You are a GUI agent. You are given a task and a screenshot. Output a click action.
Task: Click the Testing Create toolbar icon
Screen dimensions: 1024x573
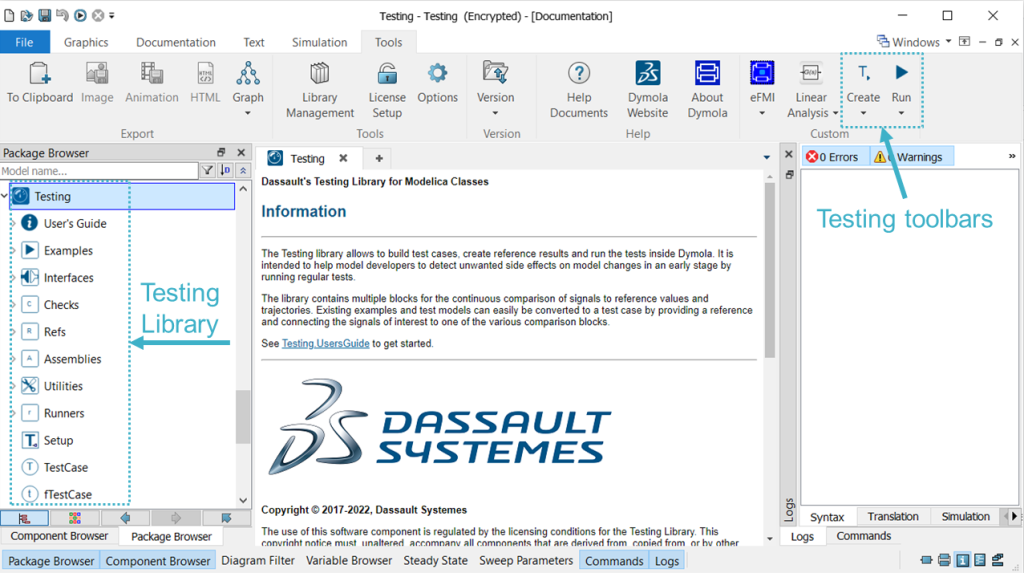863,73
